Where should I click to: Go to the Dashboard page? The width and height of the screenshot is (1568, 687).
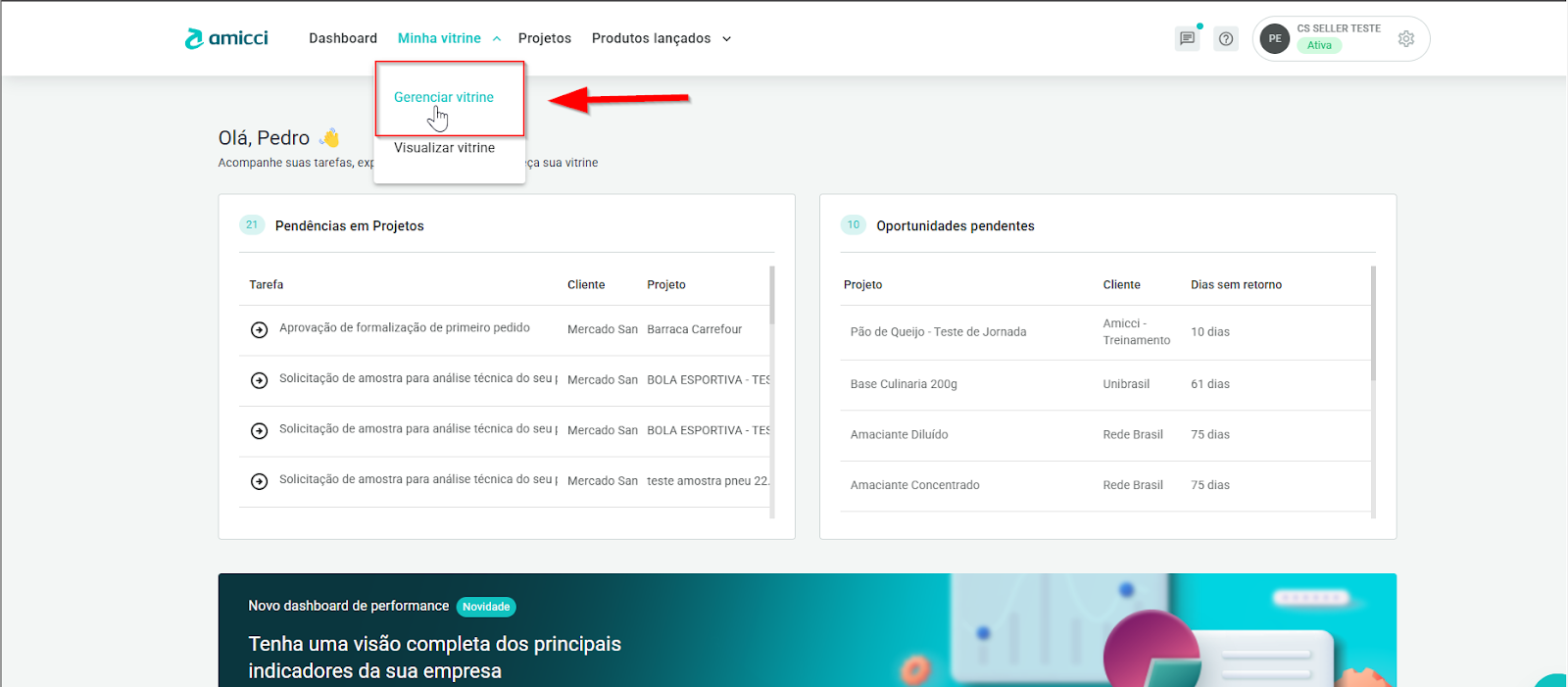[343, 38]
